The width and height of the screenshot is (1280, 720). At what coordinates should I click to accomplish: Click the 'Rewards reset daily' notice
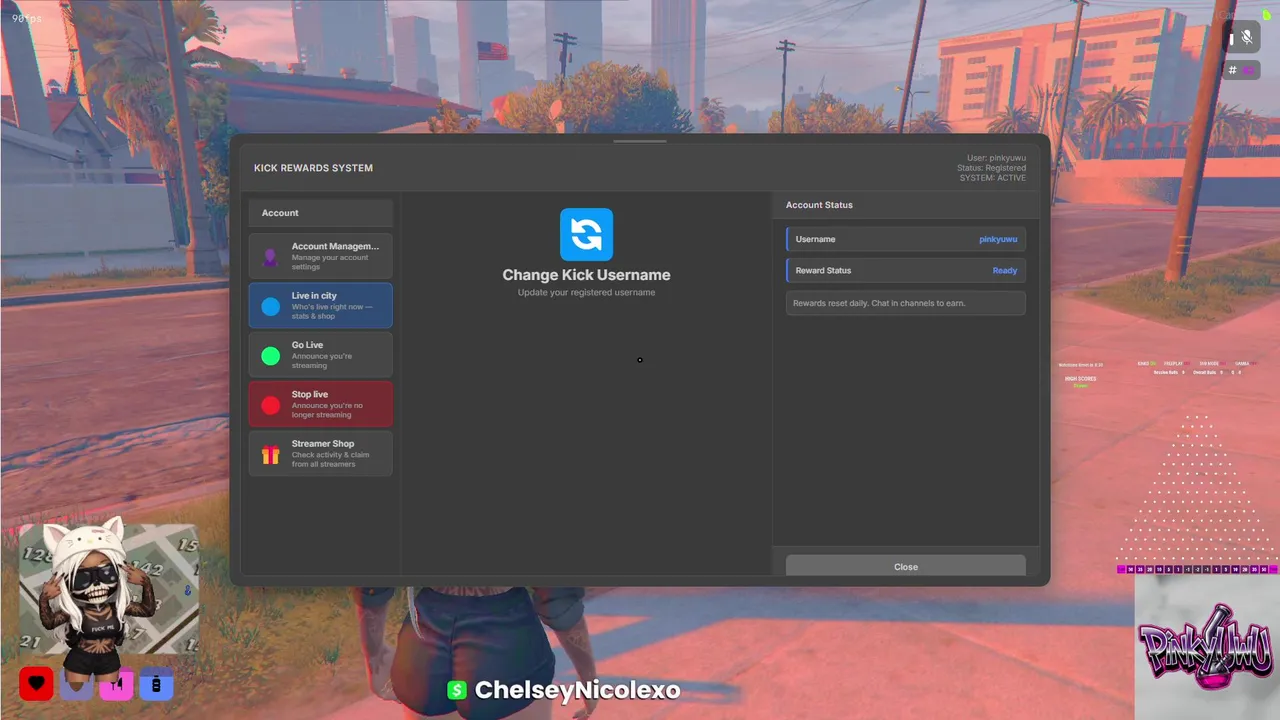(906, 303)
